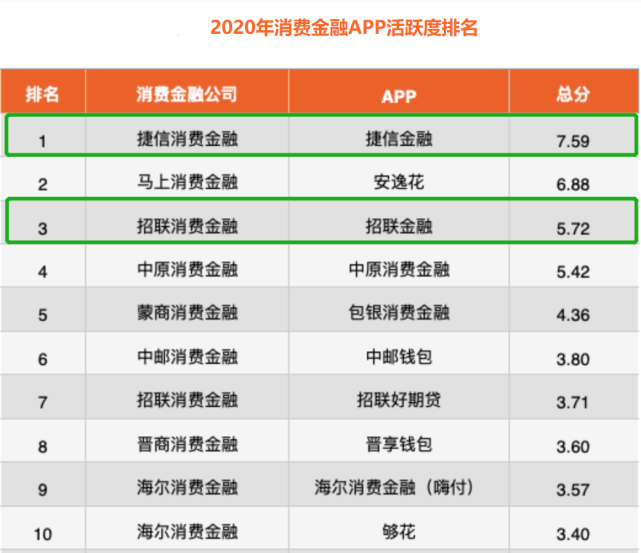Screen dimensions: 641x553
Task: Select score cell 3.80
Action: (x=573, y=360)
